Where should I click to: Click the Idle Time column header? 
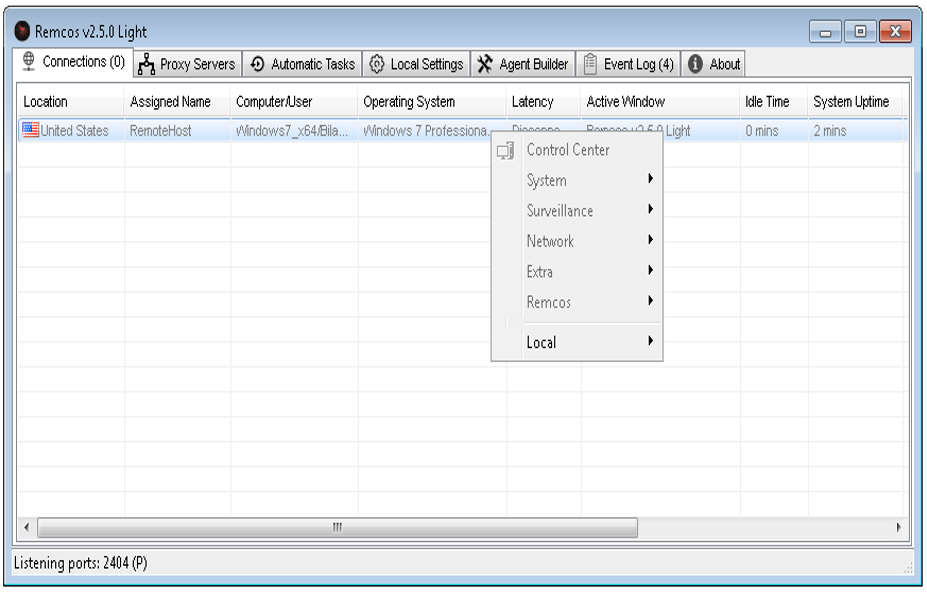click(x=767, y=101)
